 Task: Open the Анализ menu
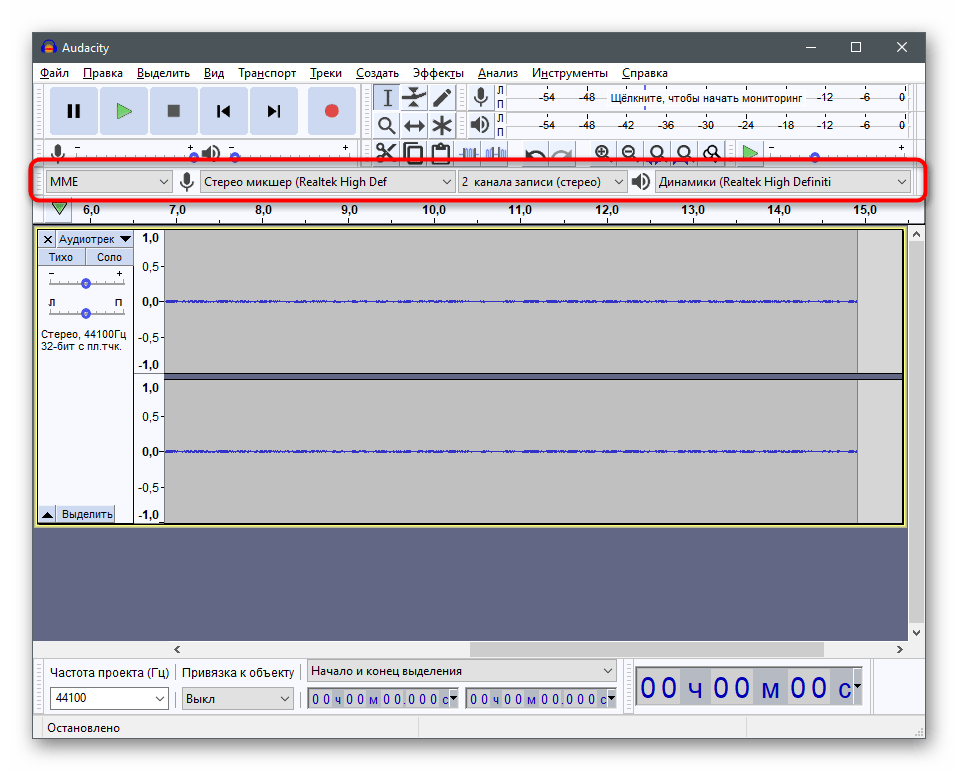pyautogui.click(x=498, y=73)
